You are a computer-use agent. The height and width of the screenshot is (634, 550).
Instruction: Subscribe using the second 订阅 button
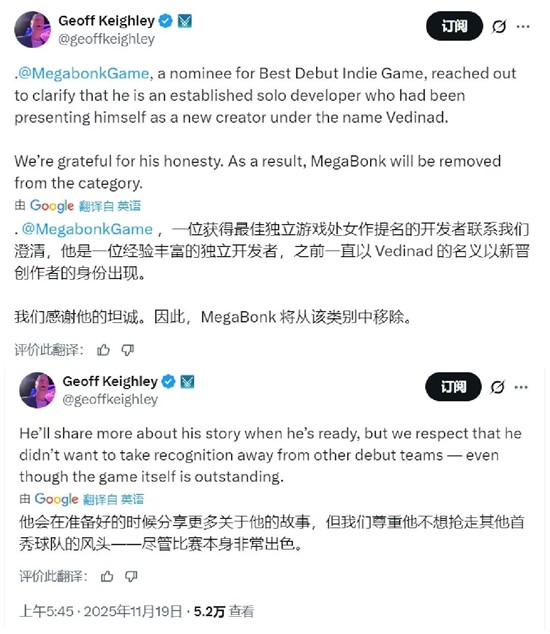click(x=453, y=387)
